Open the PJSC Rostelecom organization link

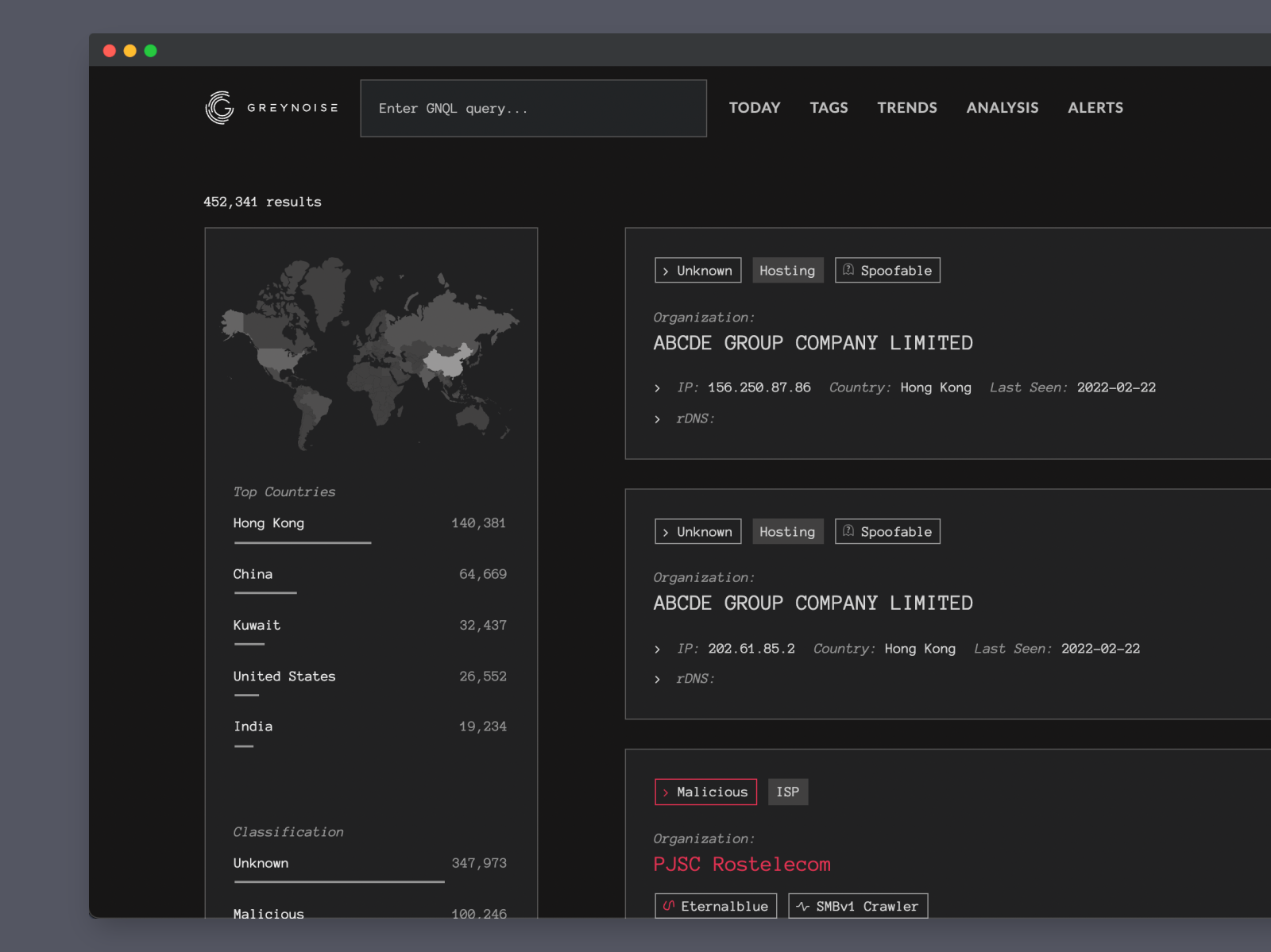tap(741, 864)
